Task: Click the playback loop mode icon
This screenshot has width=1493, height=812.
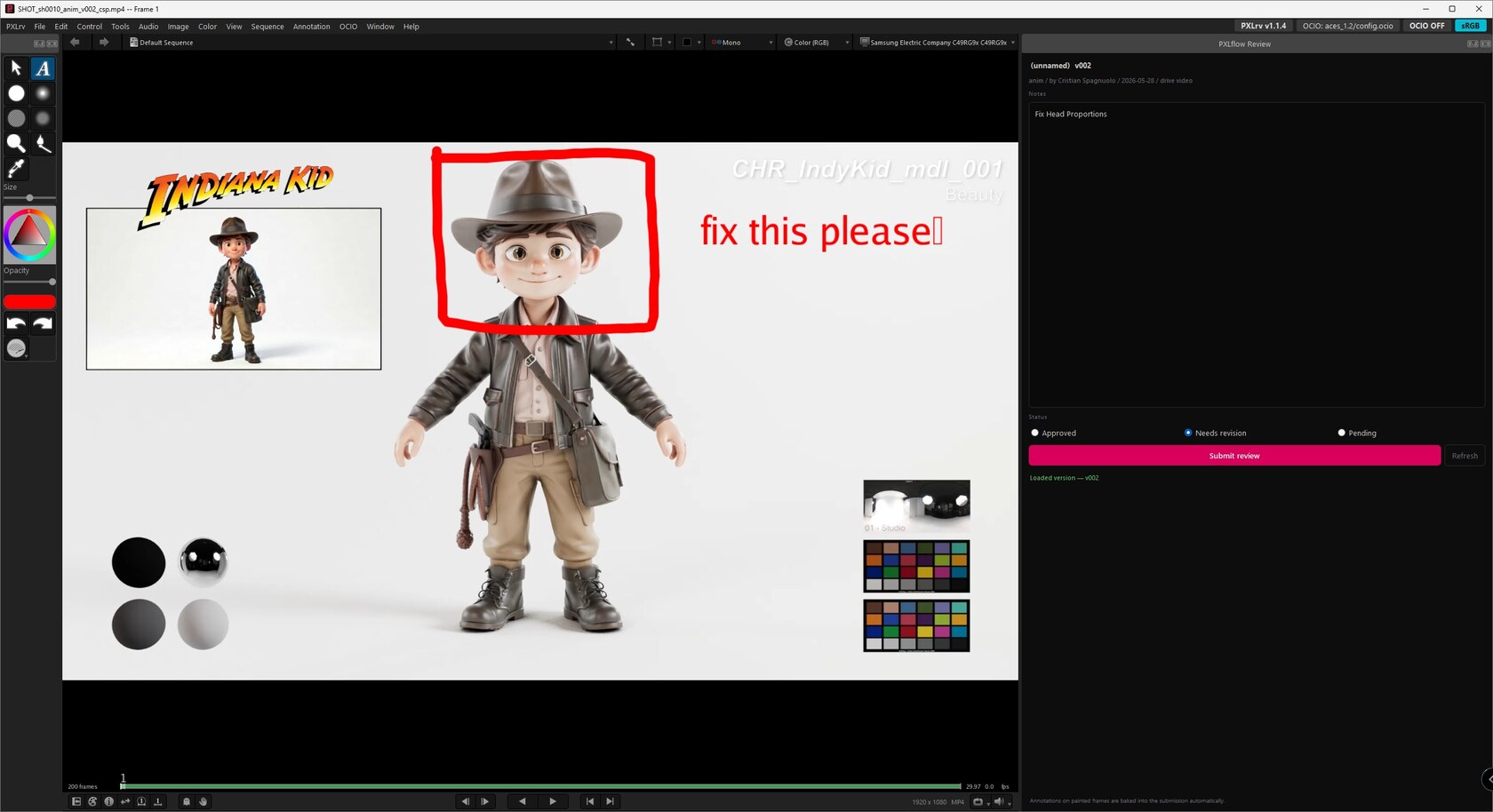Action: [125, 801]
